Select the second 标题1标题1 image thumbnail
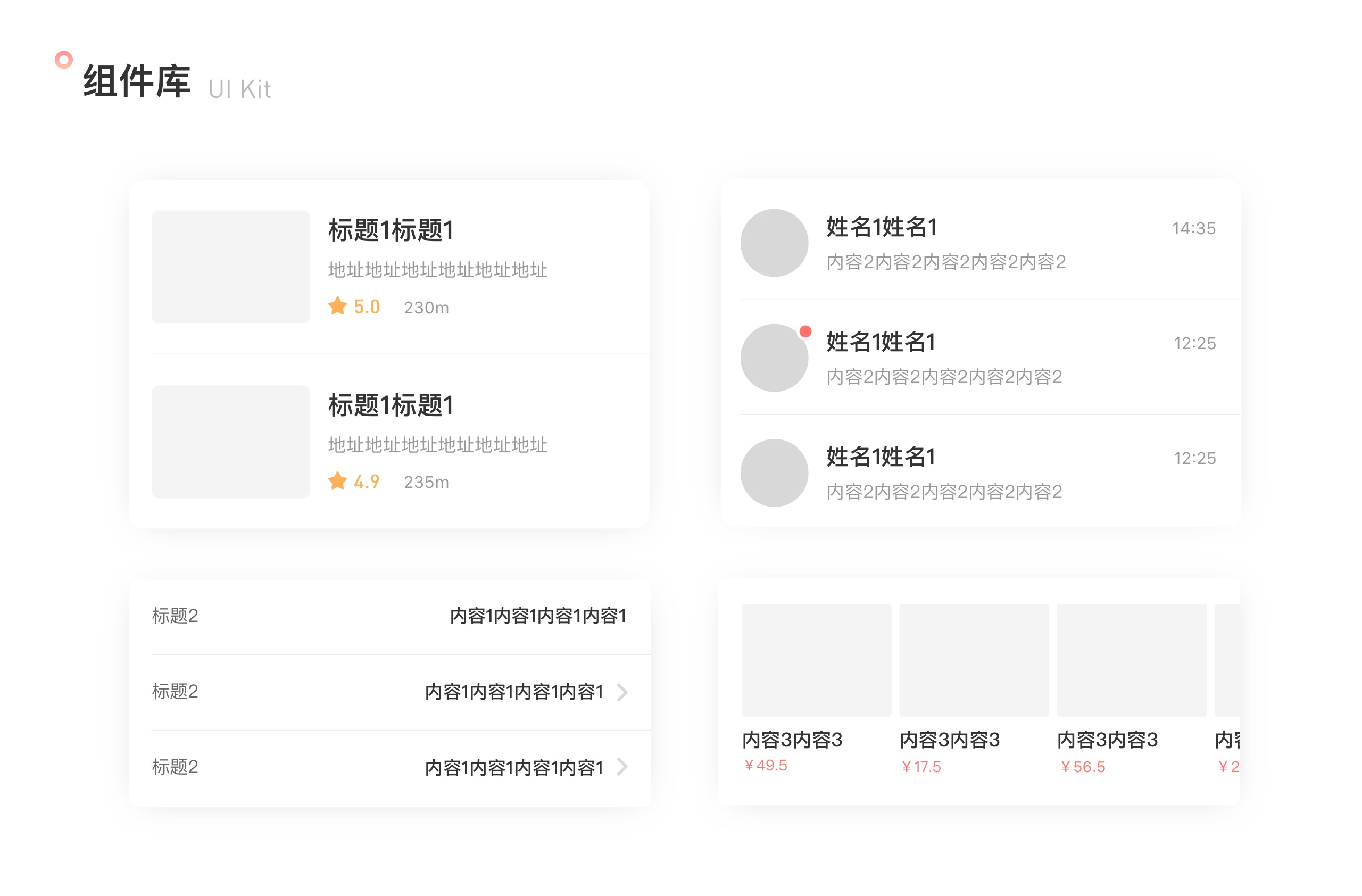Viewport: 1362px width, 896px height. point(230,441)
